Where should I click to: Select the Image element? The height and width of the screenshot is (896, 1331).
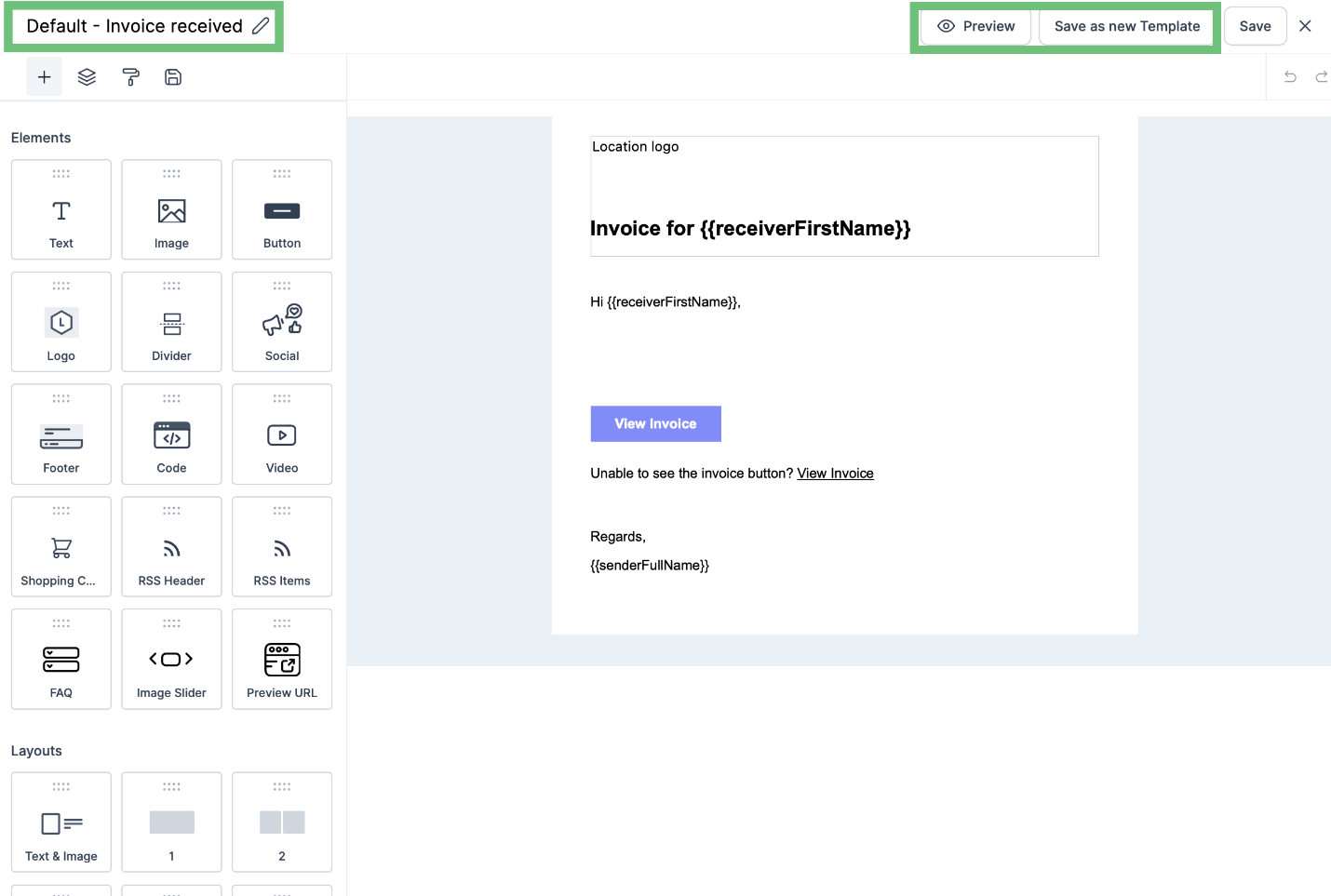coord(171,209)
